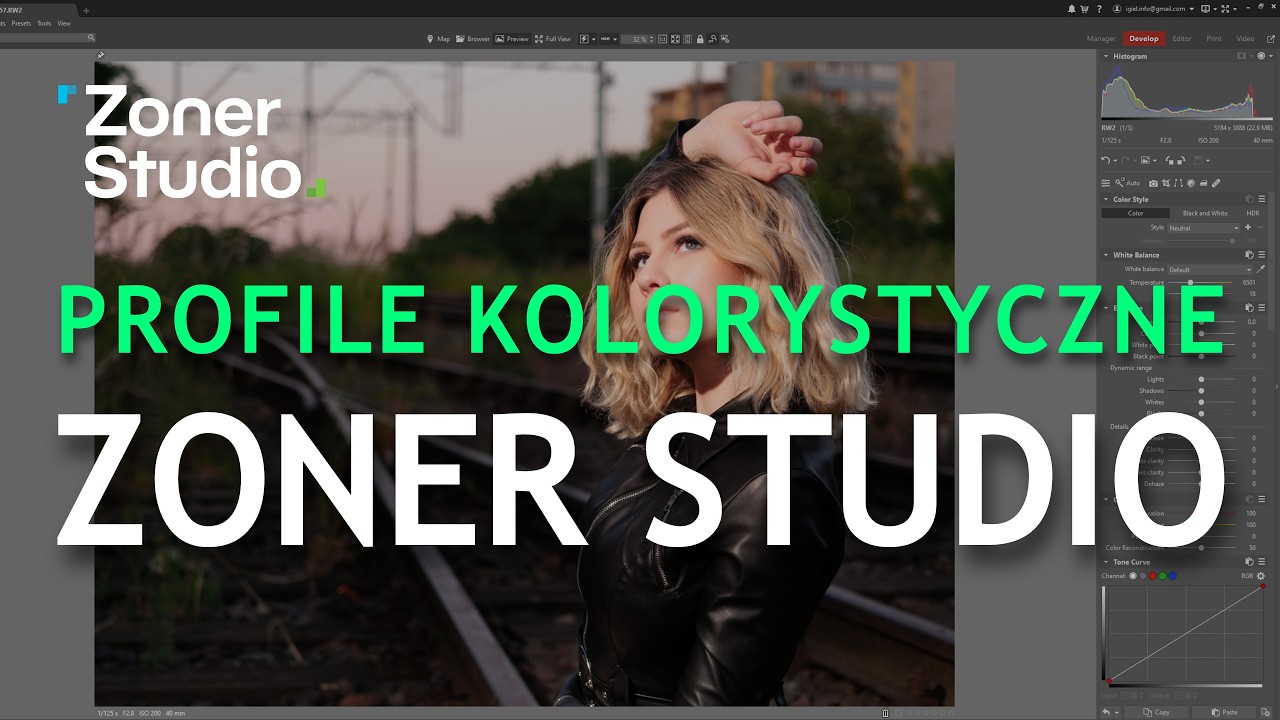
Task: Click the Copy settings button
Action: (1156, 712)
